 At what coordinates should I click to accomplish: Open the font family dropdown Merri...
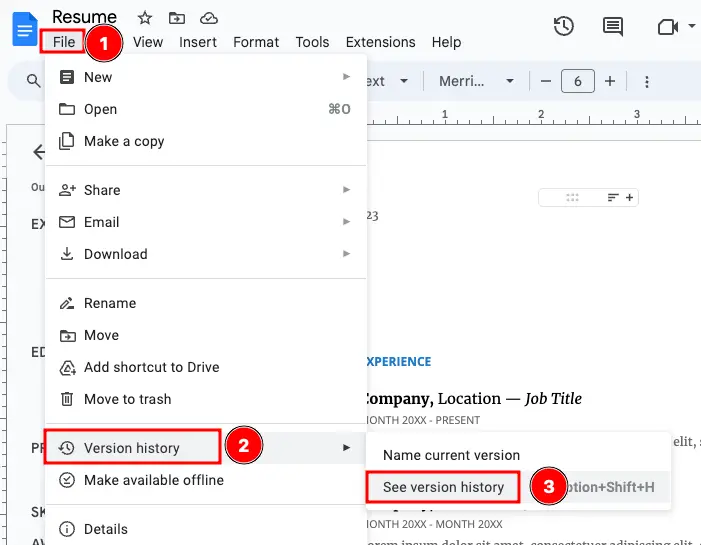click(x=476, y=81)
